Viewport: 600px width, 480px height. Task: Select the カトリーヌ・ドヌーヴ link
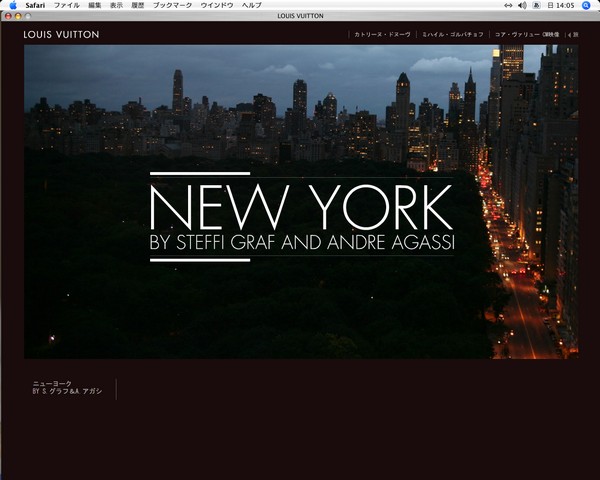[381, 35]
